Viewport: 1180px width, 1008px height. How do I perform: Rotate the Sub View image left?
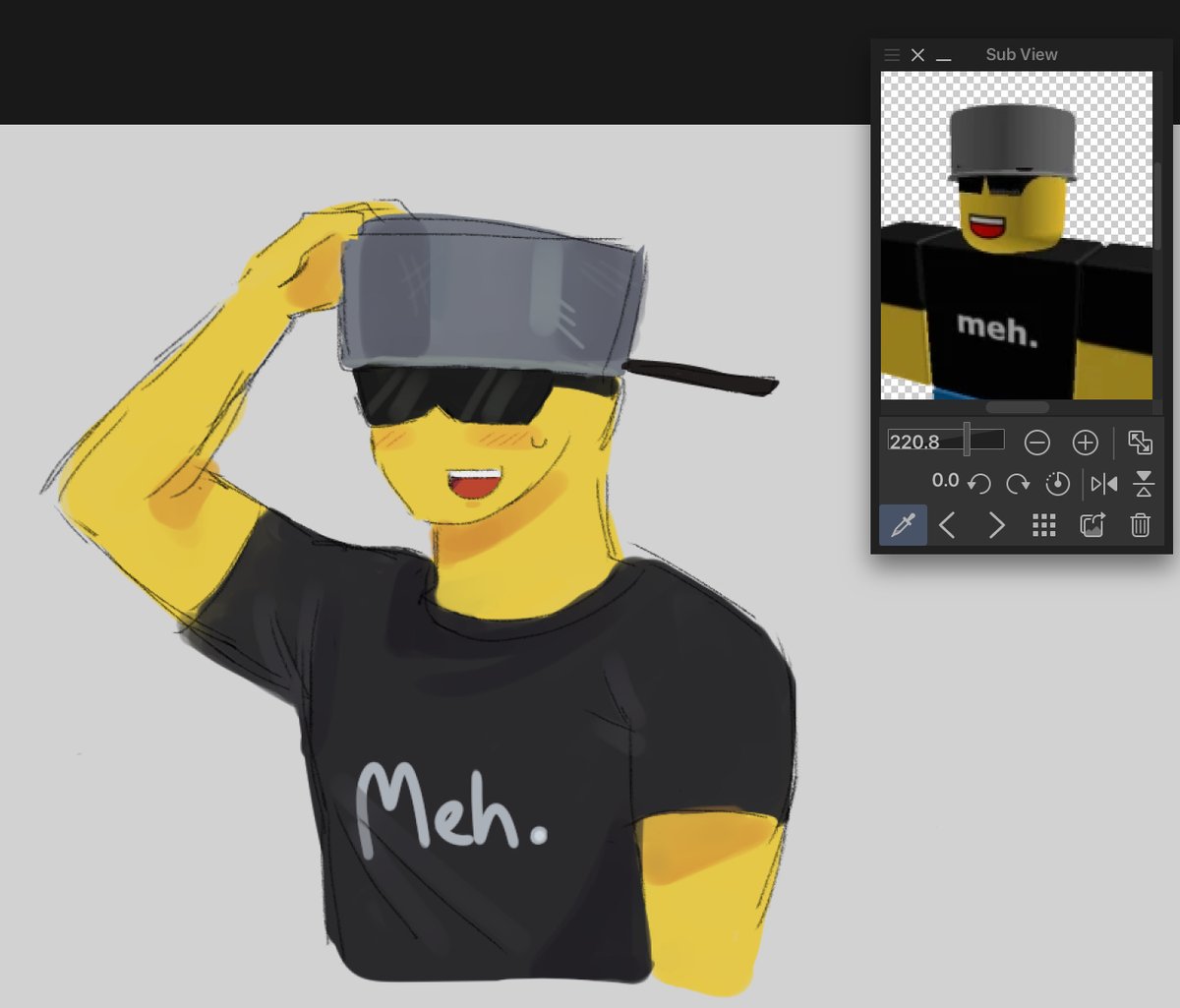pyautogui.click(x=979, y=483)
